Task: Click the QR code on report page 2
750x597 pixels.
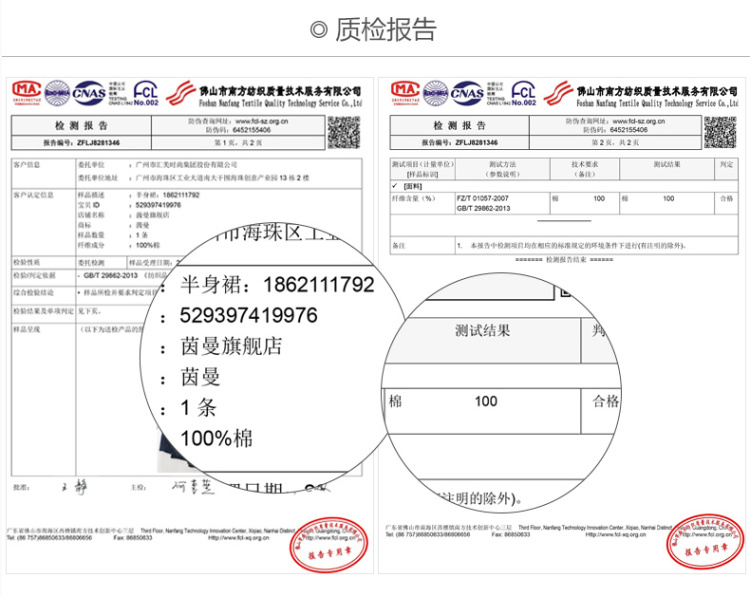Action: 720,133
